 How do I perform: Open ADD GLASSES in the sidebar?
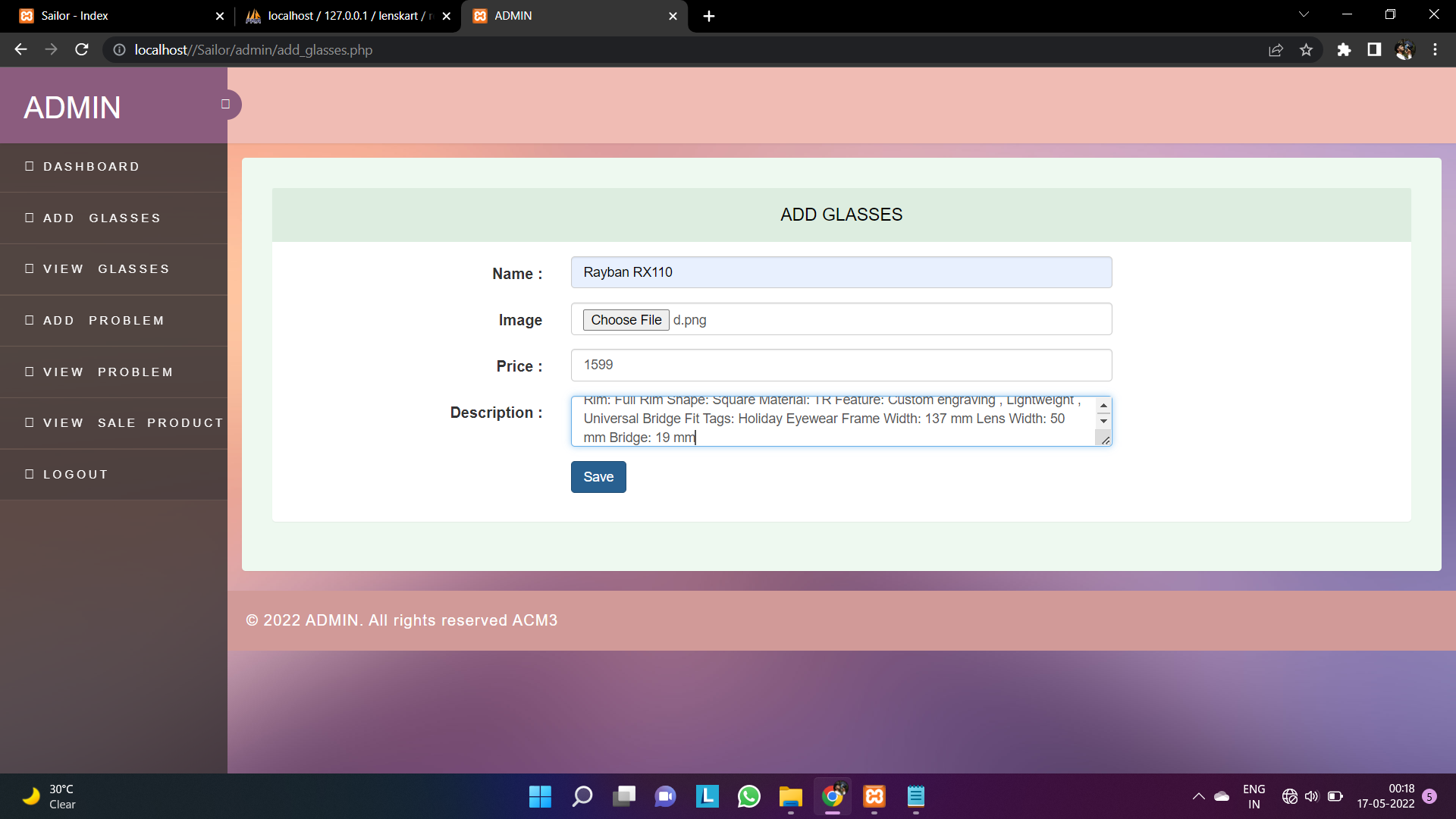tap(114, 218)
